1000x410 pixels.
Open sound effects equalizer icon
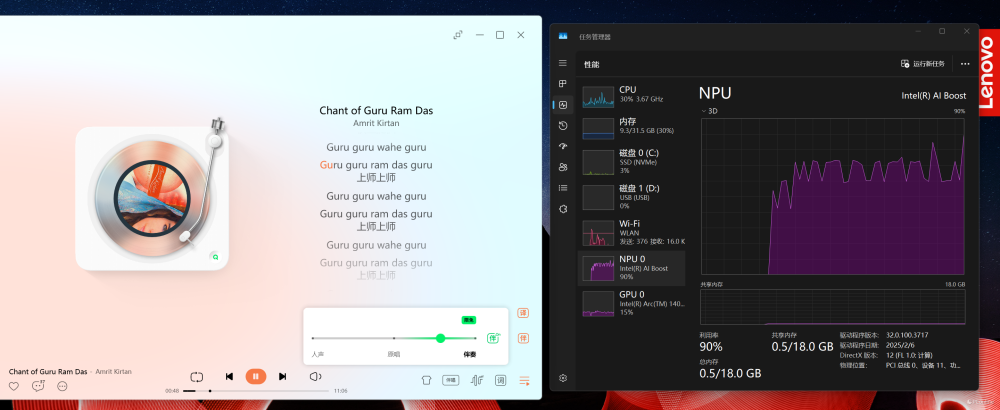(x=476, y=381)
